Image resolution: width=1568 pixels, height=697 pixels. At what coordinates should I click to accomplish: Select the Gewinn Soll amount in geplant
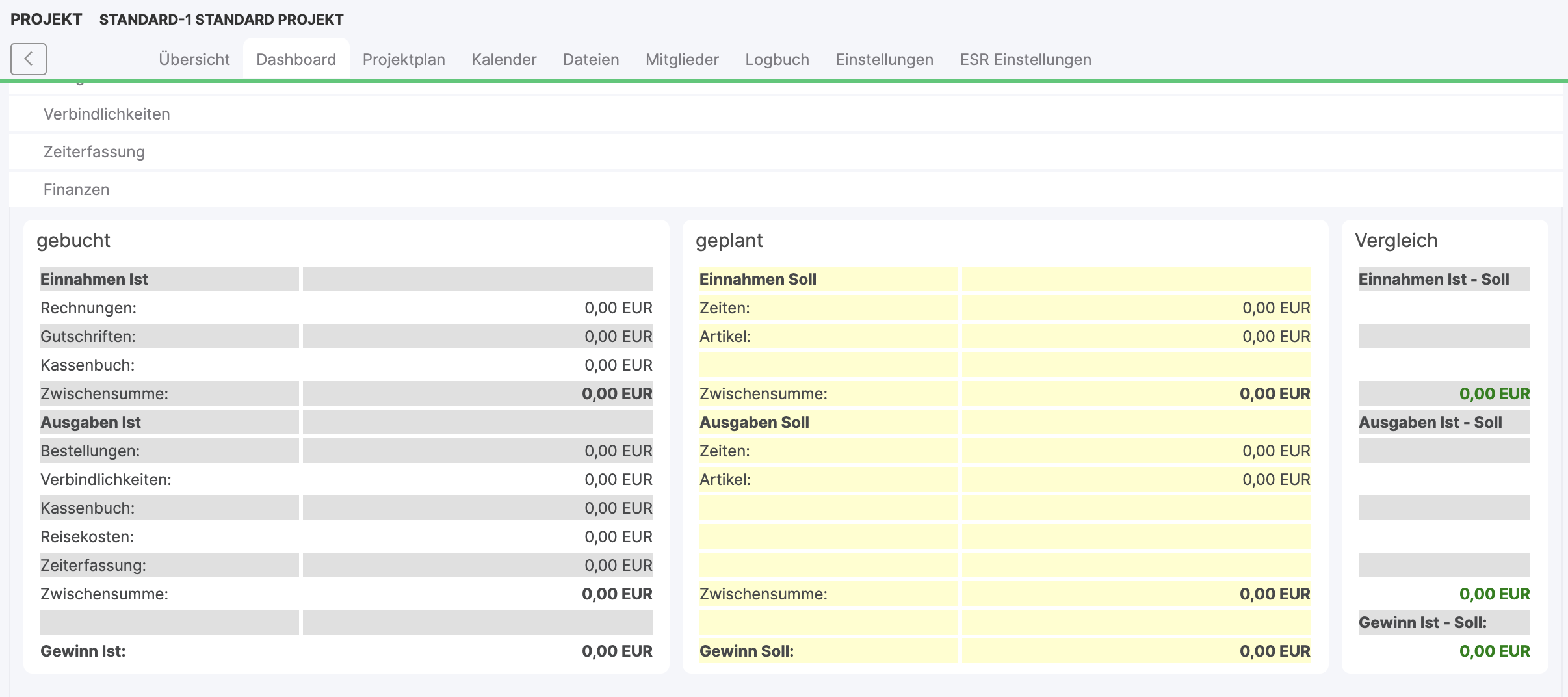(1274, 651)
